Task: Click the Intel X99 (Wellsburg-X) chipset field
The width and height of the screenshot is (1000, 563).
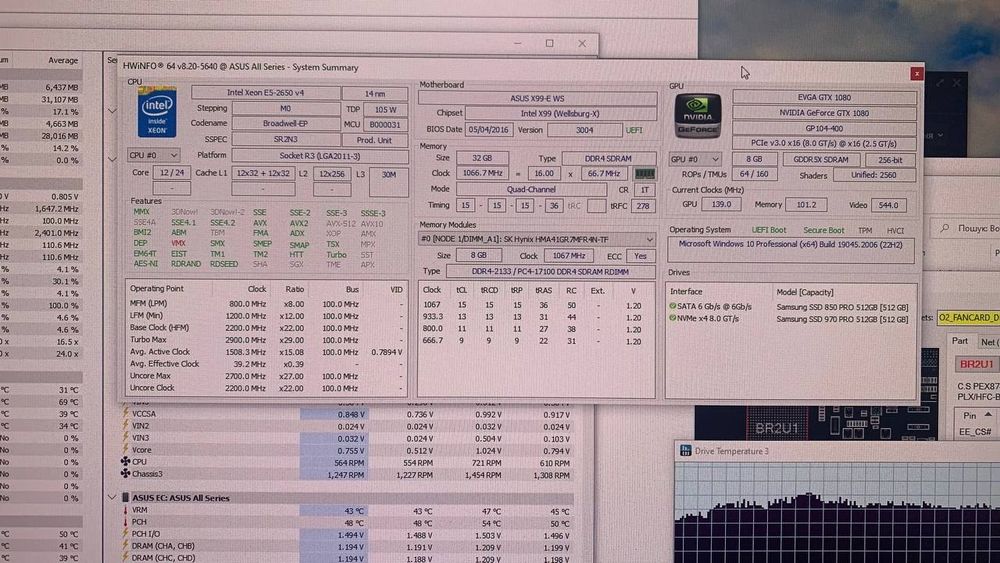Action: tap(560, 113)
